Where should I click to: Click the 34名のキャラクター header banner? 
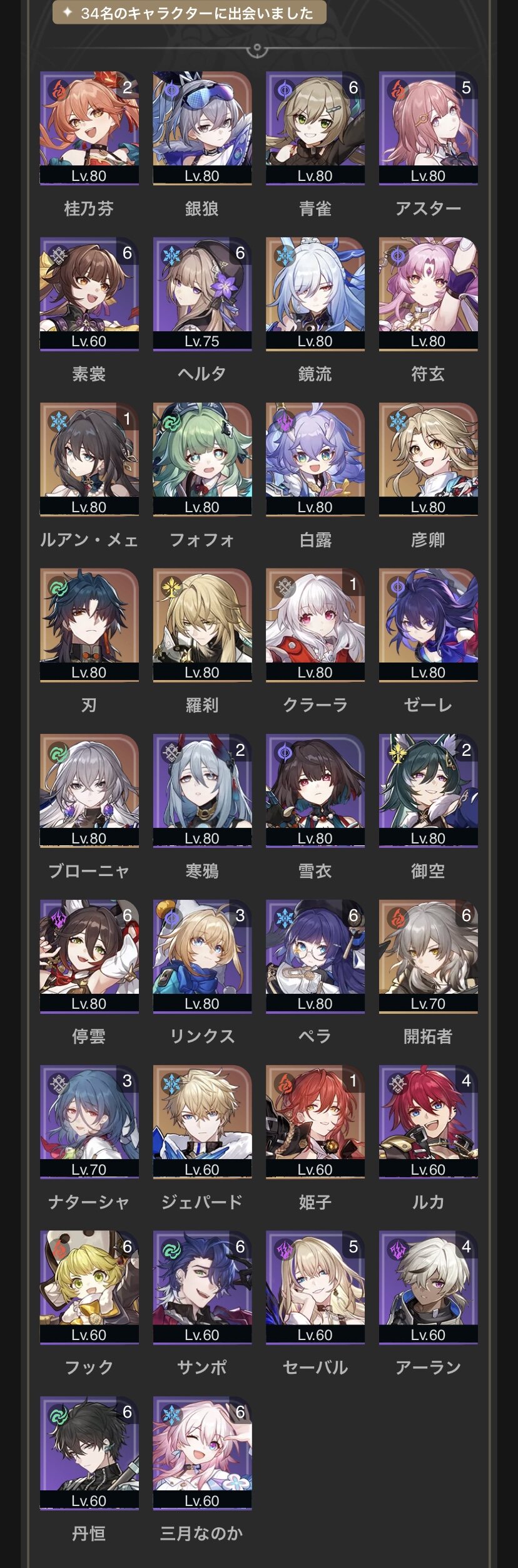190,13
